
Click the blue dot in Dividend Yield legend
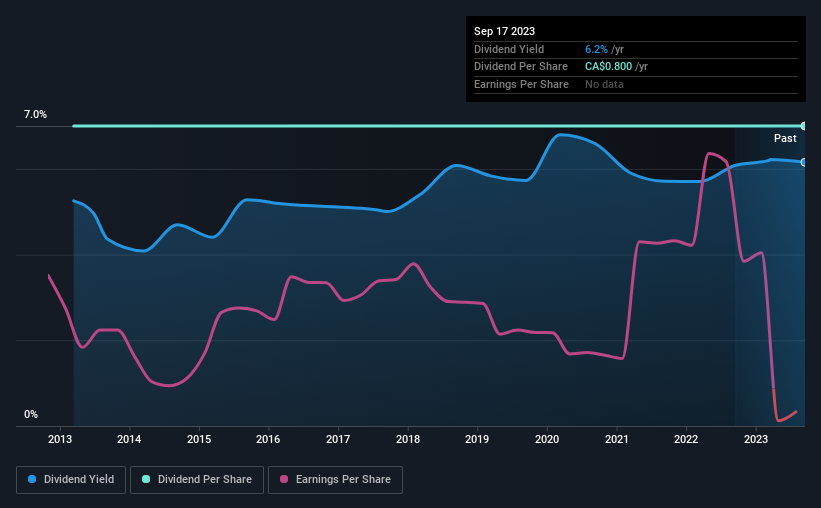pos(33,480)
